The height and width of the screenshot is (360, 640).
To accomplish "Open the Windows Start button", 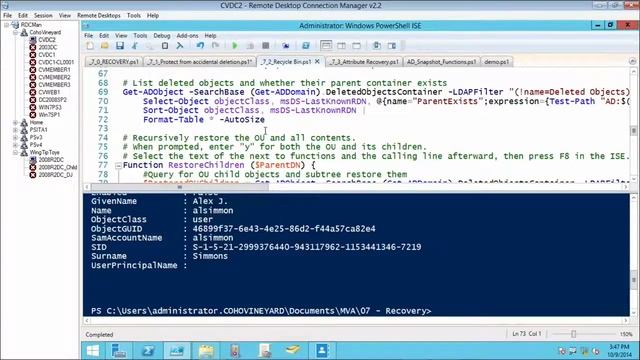I will point(93,351).
